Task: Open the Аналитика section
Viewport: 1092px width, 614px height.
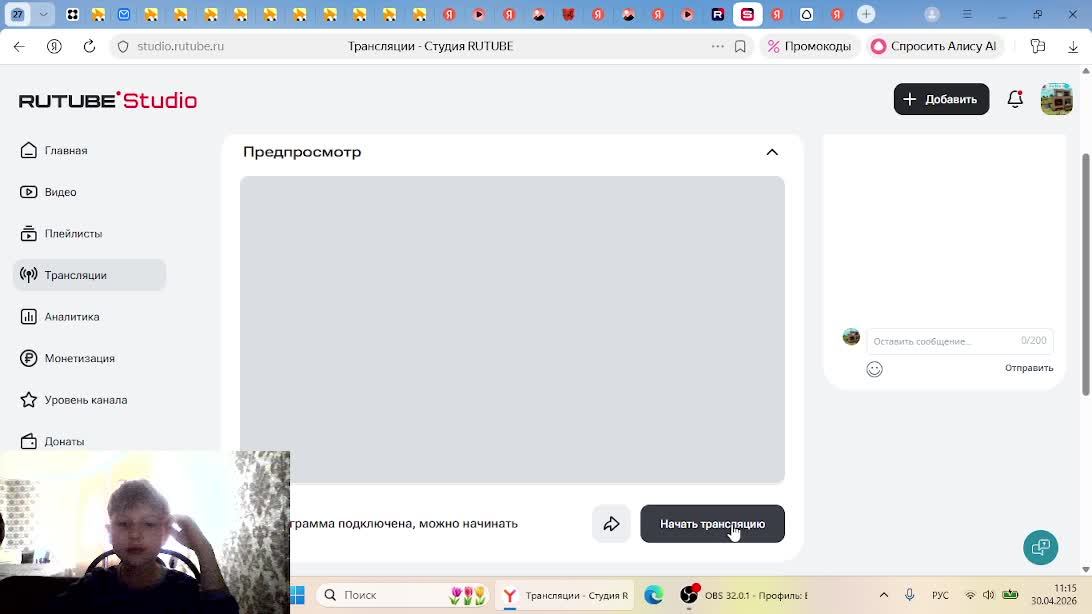Action: (x=60, y=317)
